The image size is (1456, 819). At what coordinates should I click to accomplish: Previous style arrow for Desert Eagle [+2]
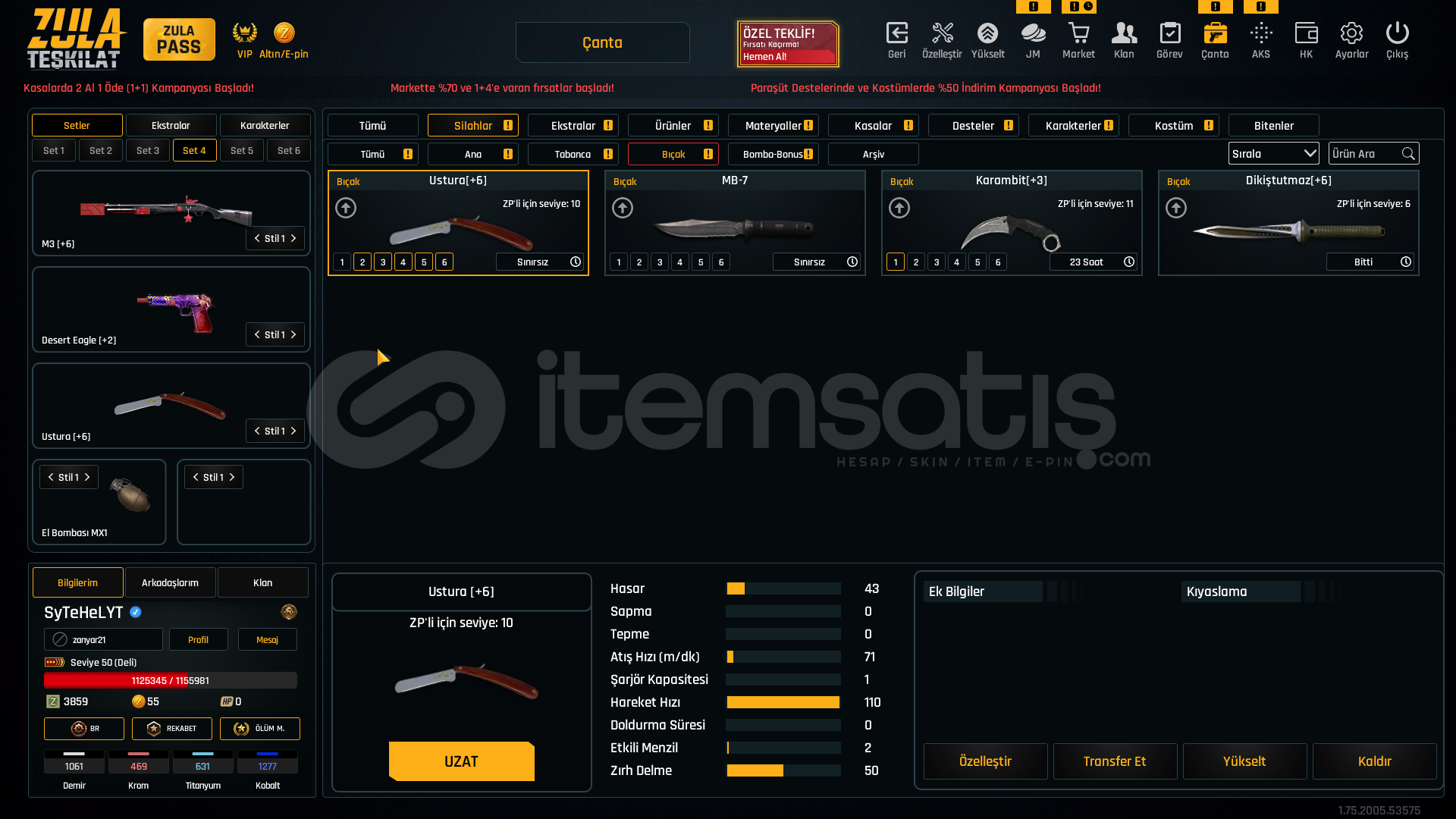click(257, 334)
